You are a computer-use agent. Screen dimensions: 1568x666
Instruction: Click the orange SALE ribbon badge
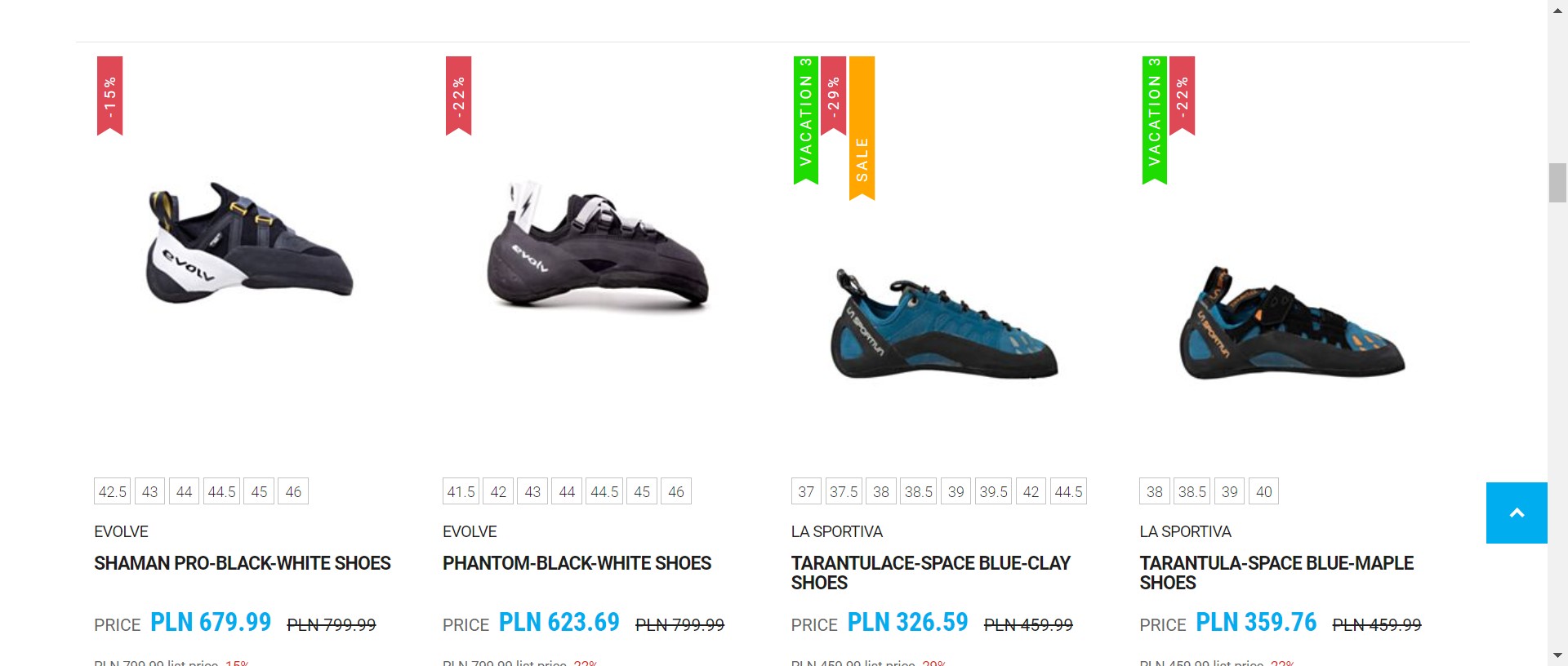[862, 128]
